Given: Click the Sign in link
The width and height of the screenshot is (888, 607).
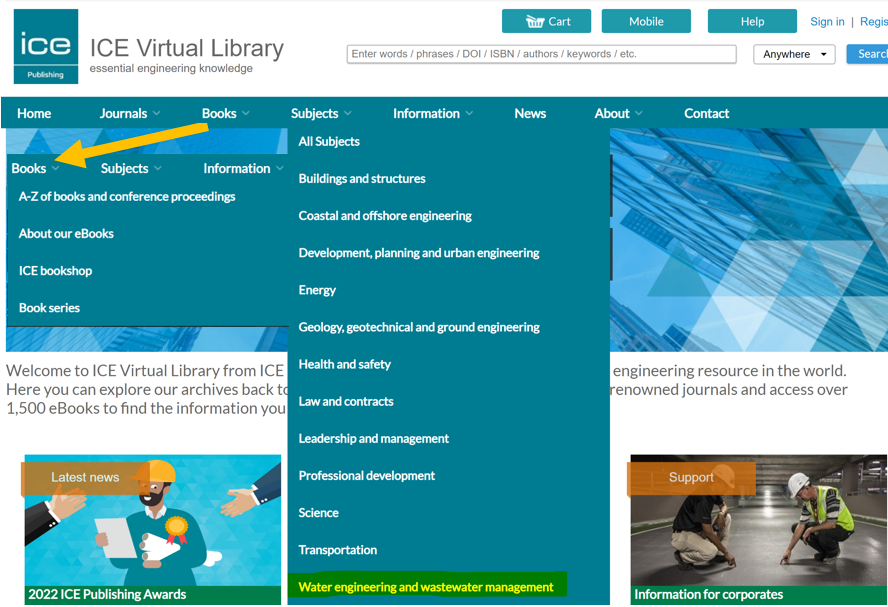Looking at the screenshot, I should click(827, 21).
